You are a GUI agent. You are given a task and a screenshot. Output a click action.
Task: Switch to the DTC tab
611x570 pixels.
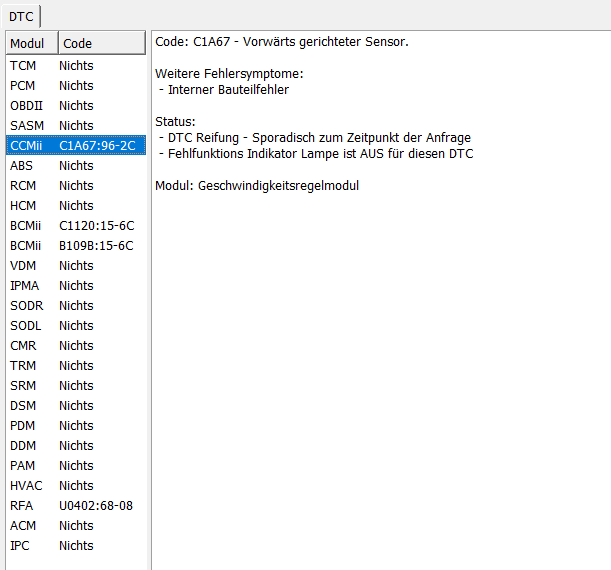[21, 16]
